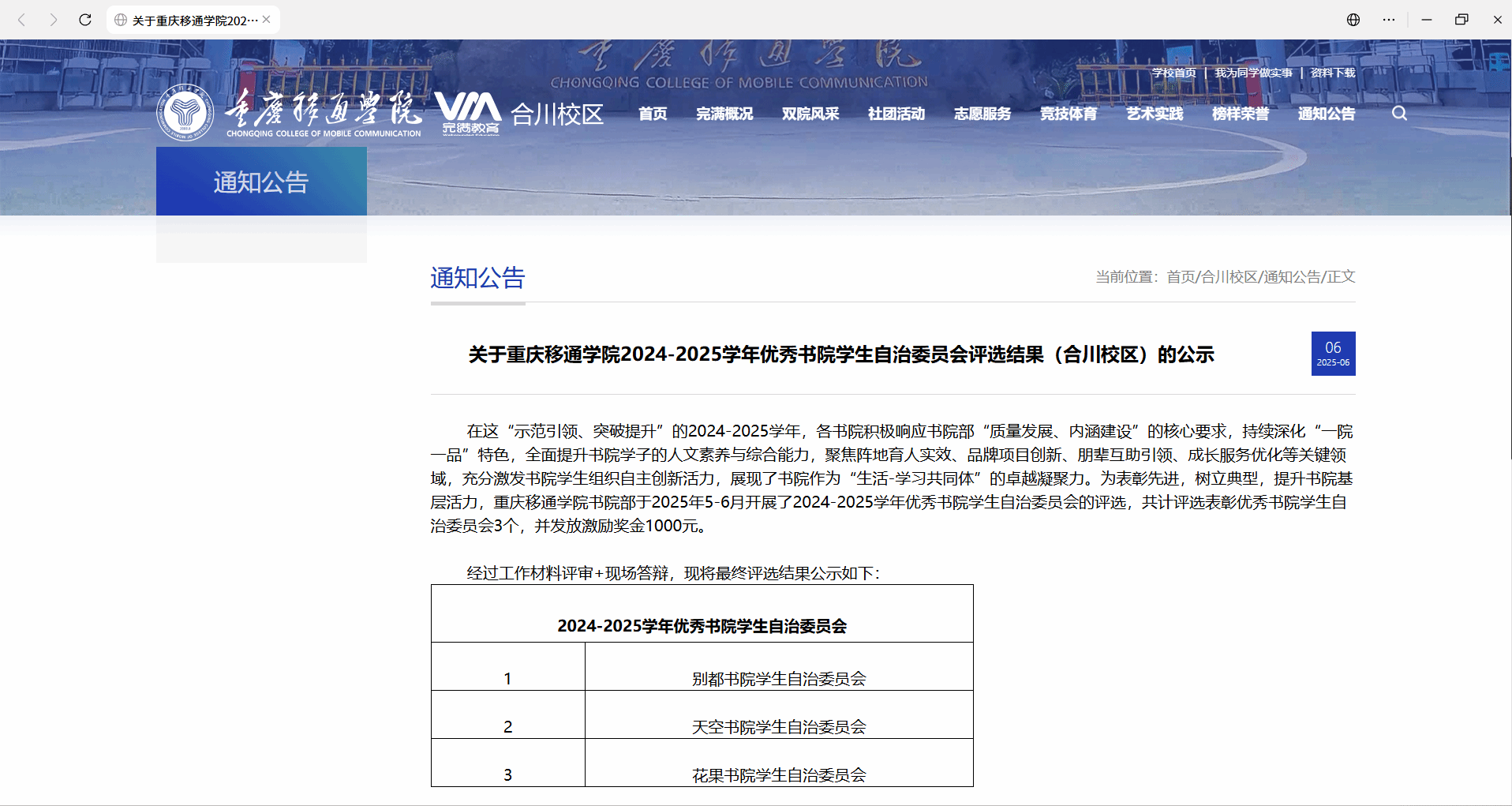Click 通知公告 in the breadcrumb path

1293,277
